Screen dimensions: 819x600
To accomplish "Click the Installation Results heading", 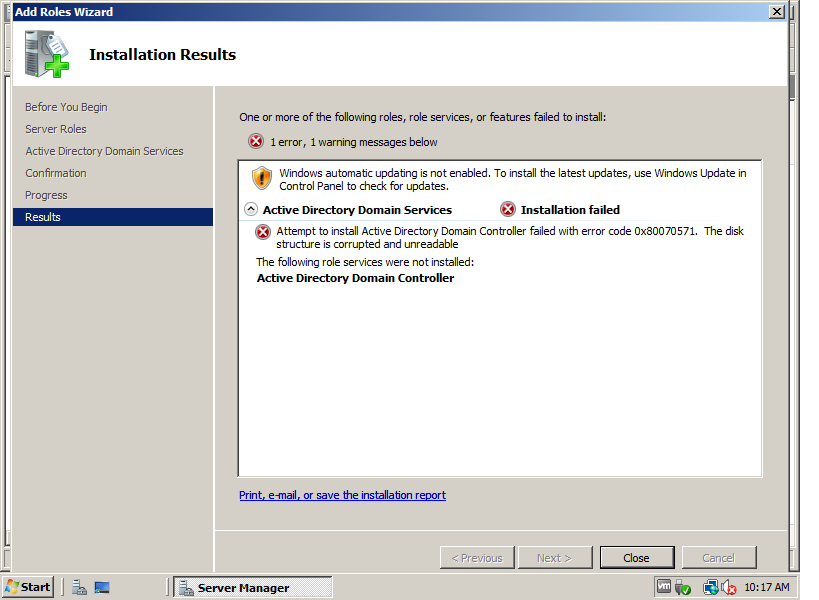I will pos(162,54).
